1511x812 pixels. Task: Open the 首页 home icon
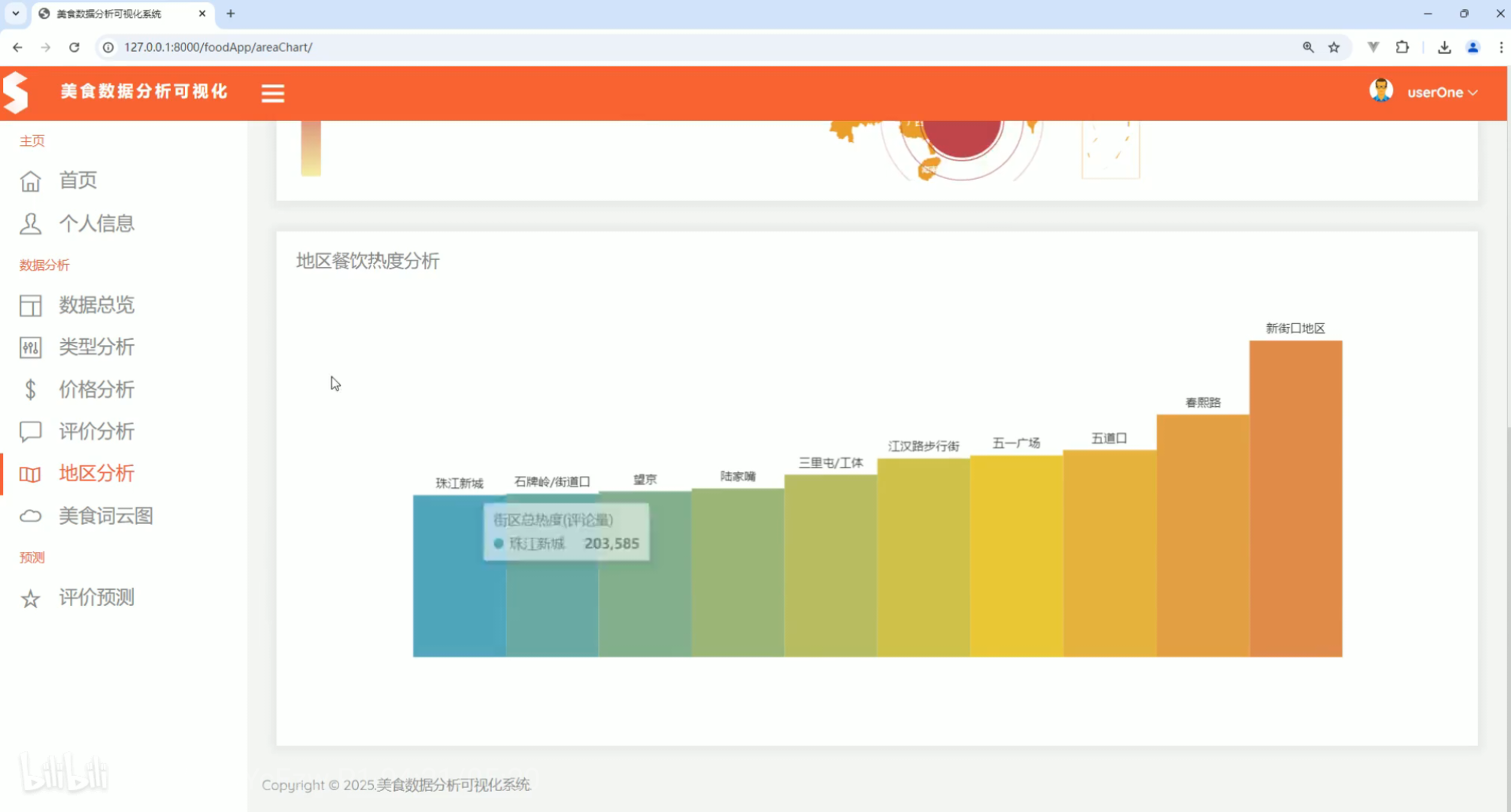[30, 181]
